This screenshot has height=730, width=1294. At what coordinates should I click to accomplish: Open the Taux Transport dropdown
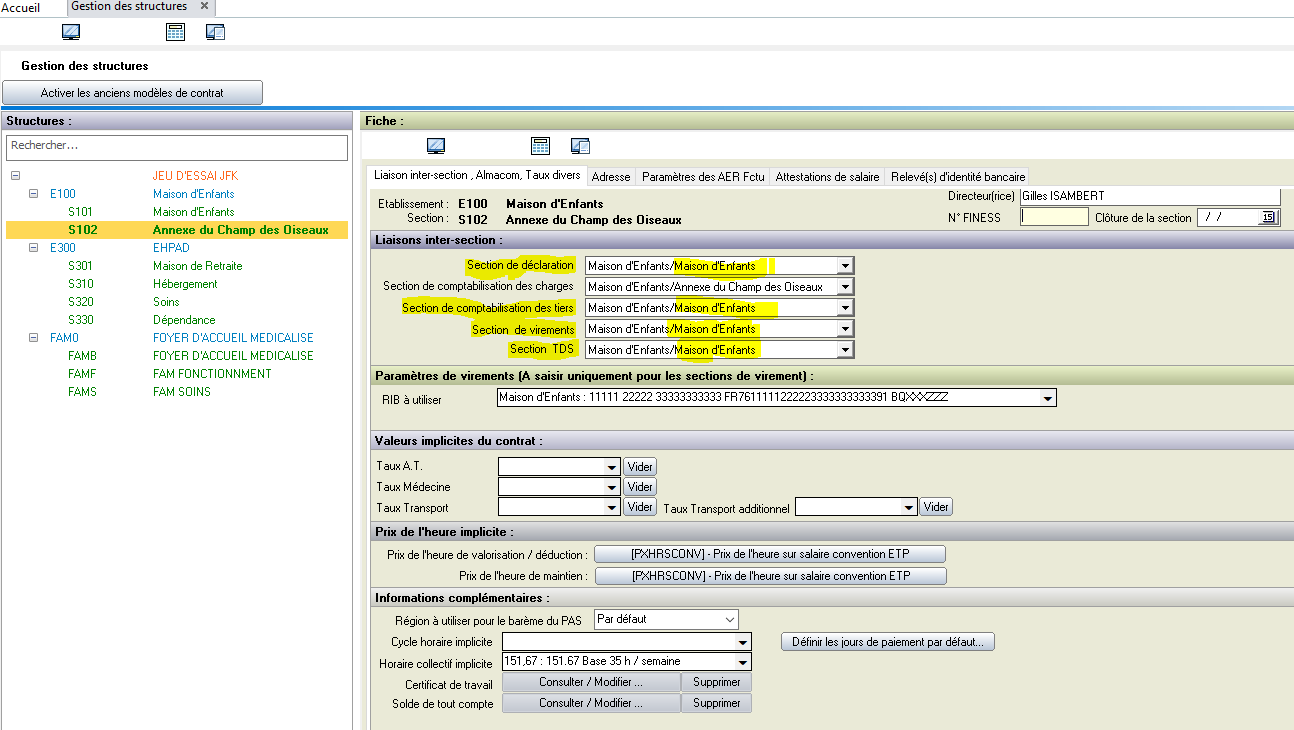click(612, 508)
